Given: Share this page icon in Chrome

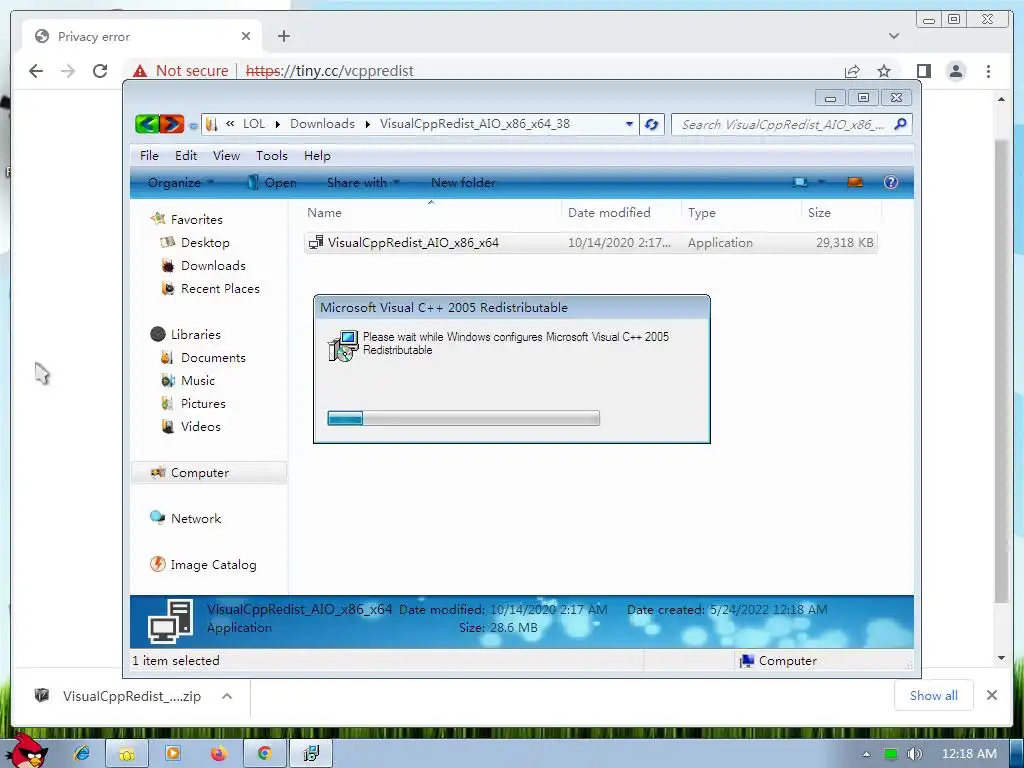Looking at the screenshot, I should 852,71.
